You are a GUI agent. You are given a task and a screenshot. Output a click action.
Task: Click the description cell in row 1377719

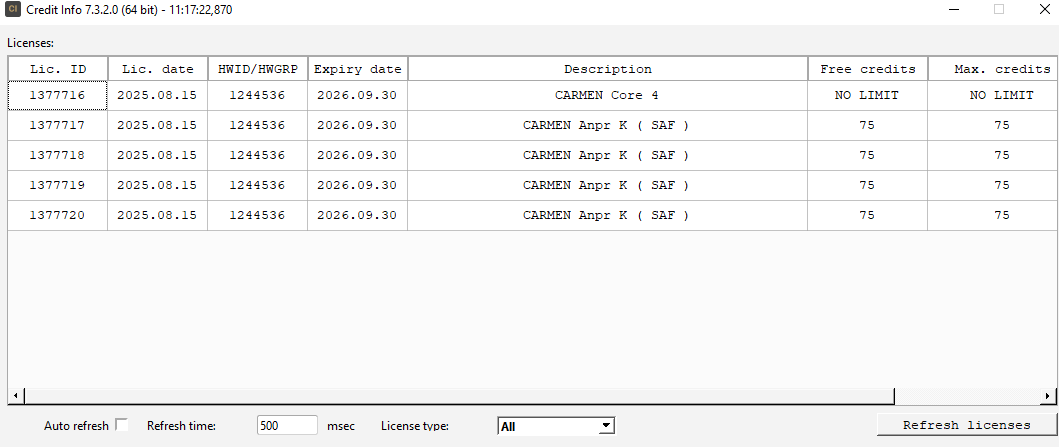pos(608,185)
